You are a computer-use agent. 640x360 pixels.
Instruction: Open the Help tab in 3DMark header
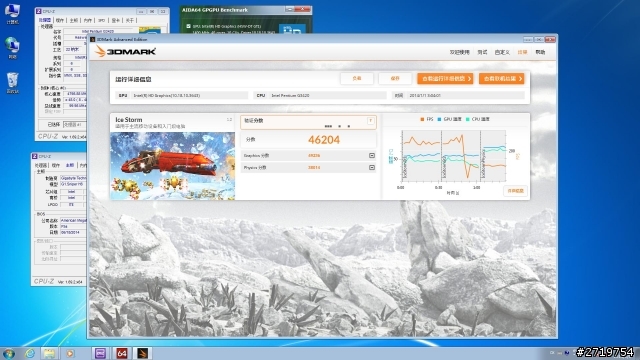(540, 52)
